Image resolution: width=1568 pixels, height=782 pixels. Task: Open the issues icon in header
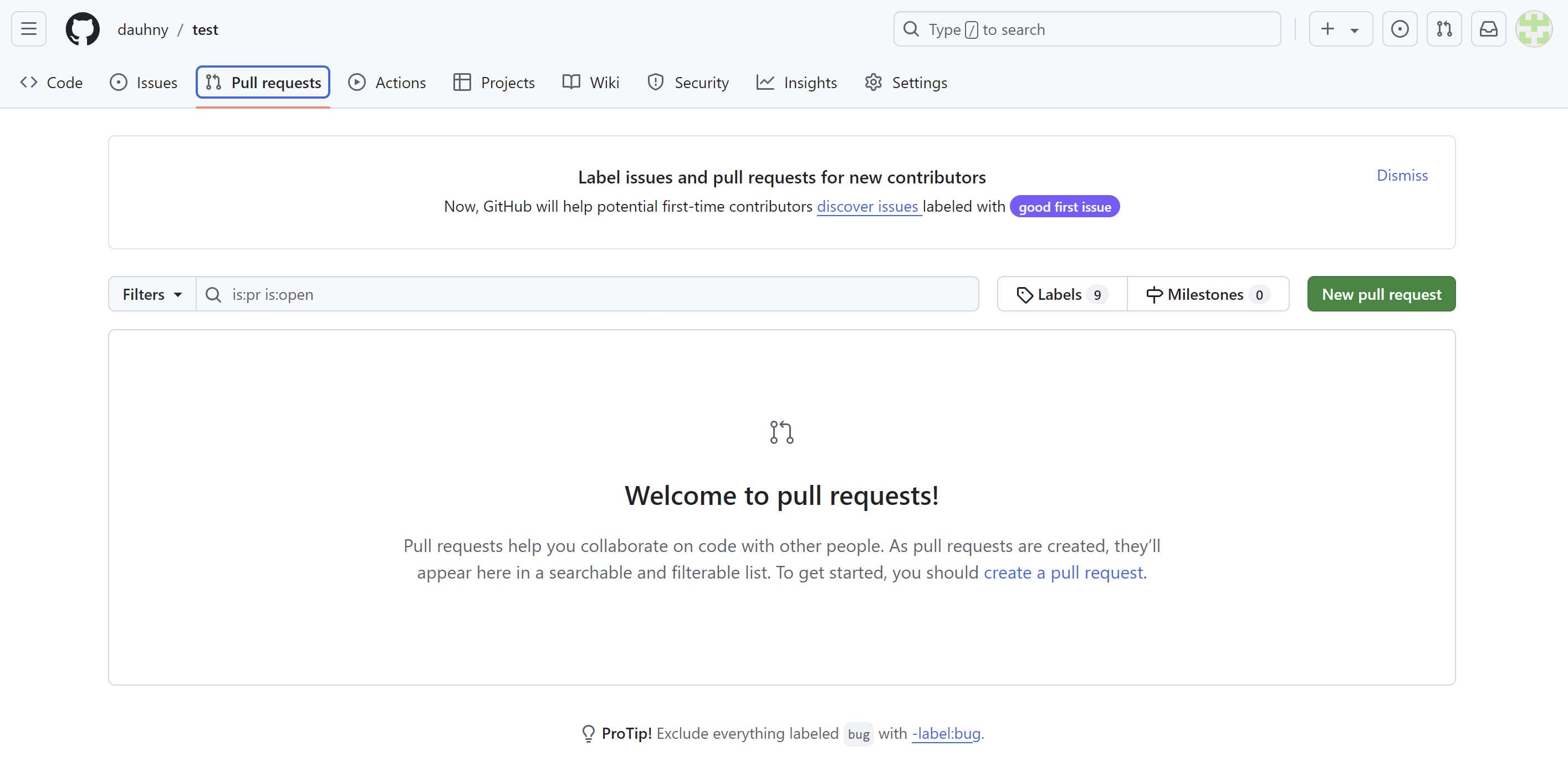pos(1400,29)
